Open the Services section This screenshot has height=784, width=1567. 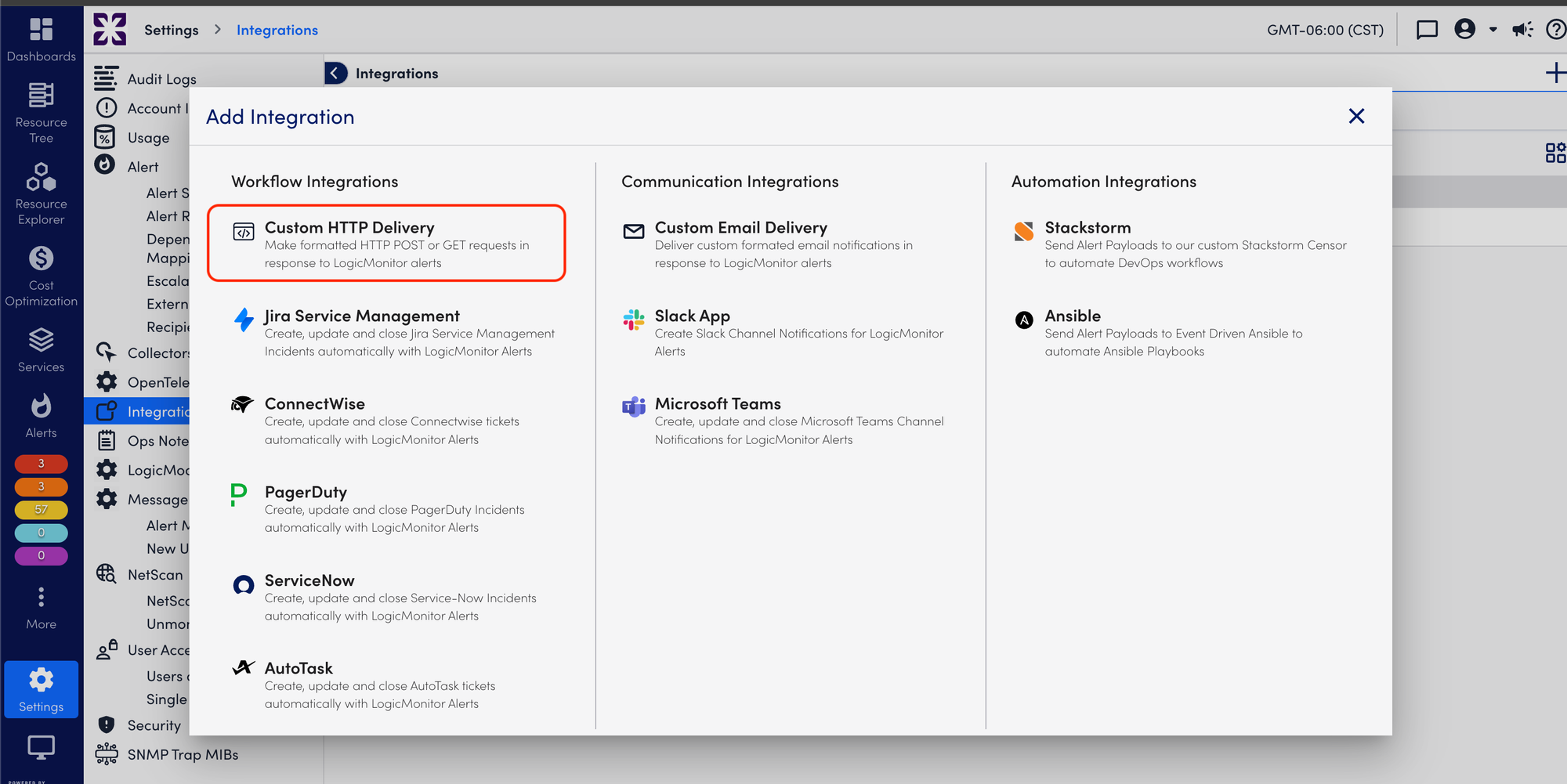tap(41, 349)
